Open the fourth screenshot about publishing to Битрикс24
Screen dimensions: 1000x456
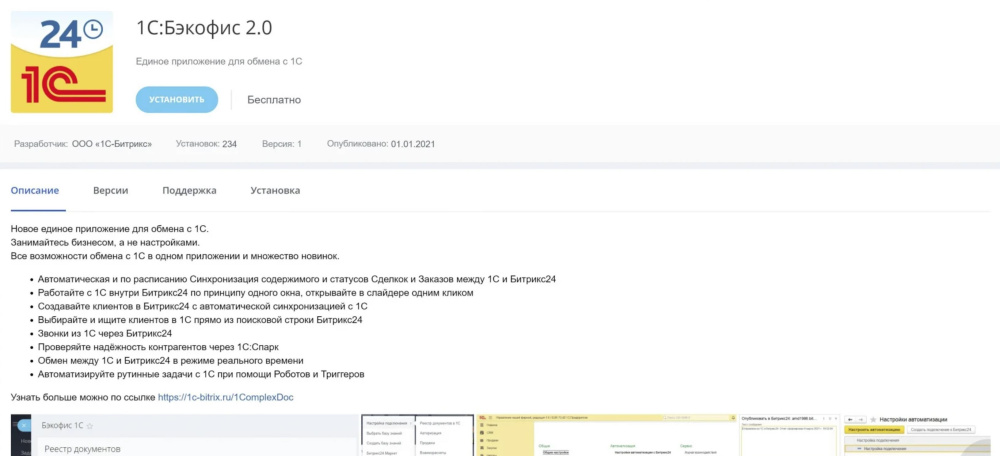(x=788, y=435)
